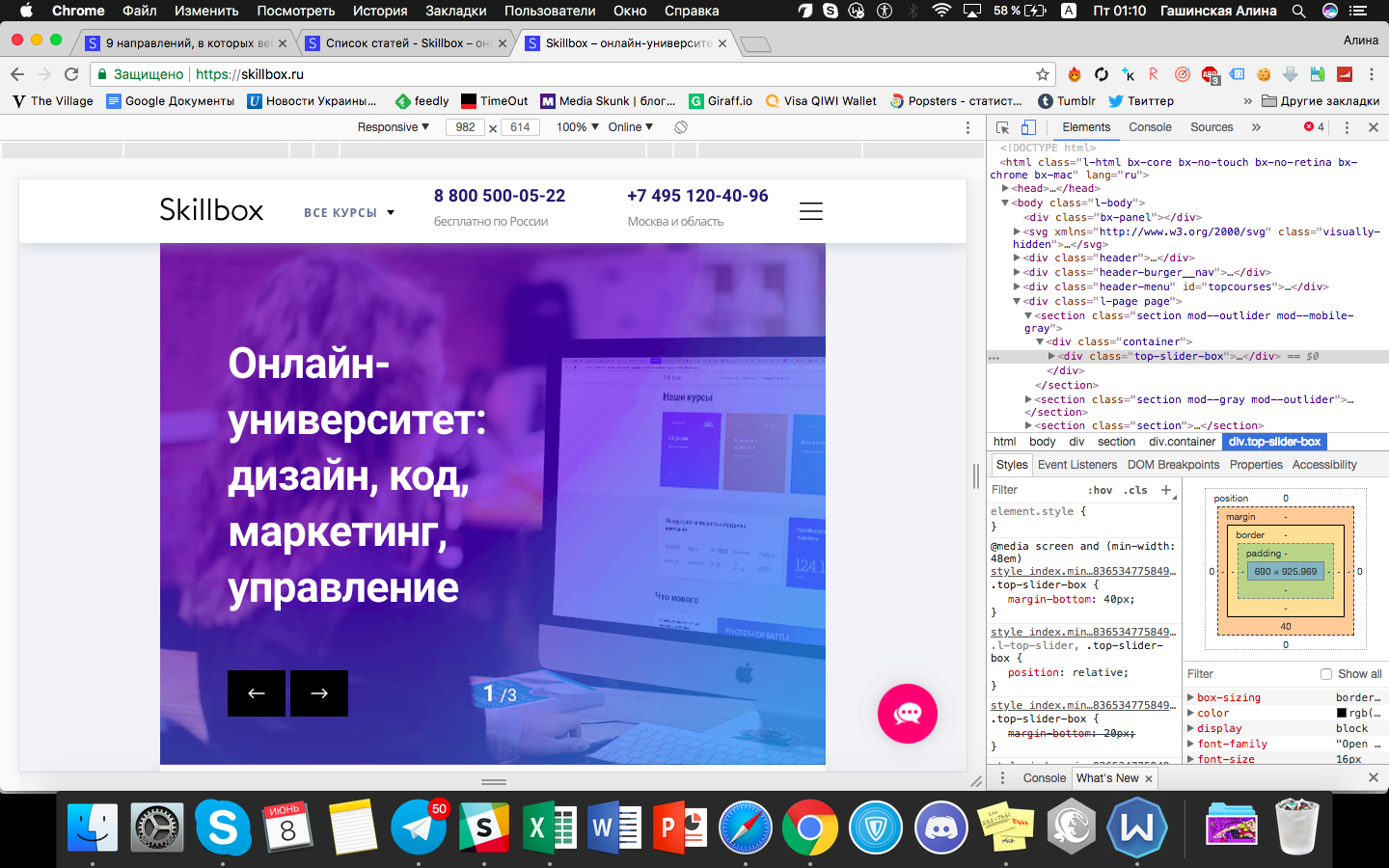1389x868 pixels.
Task: Add a new style rule plus icon
Action: 1166,490
